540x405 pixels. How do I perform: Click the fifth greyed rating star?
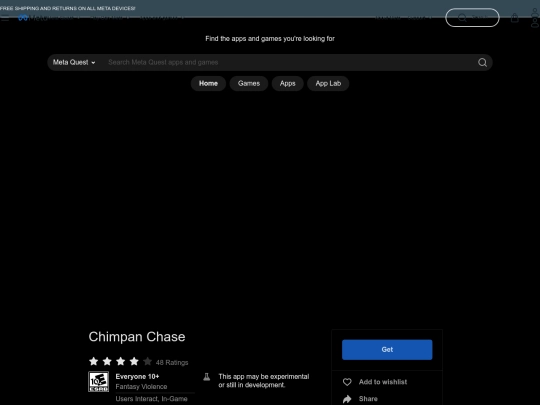click(147, 362)
